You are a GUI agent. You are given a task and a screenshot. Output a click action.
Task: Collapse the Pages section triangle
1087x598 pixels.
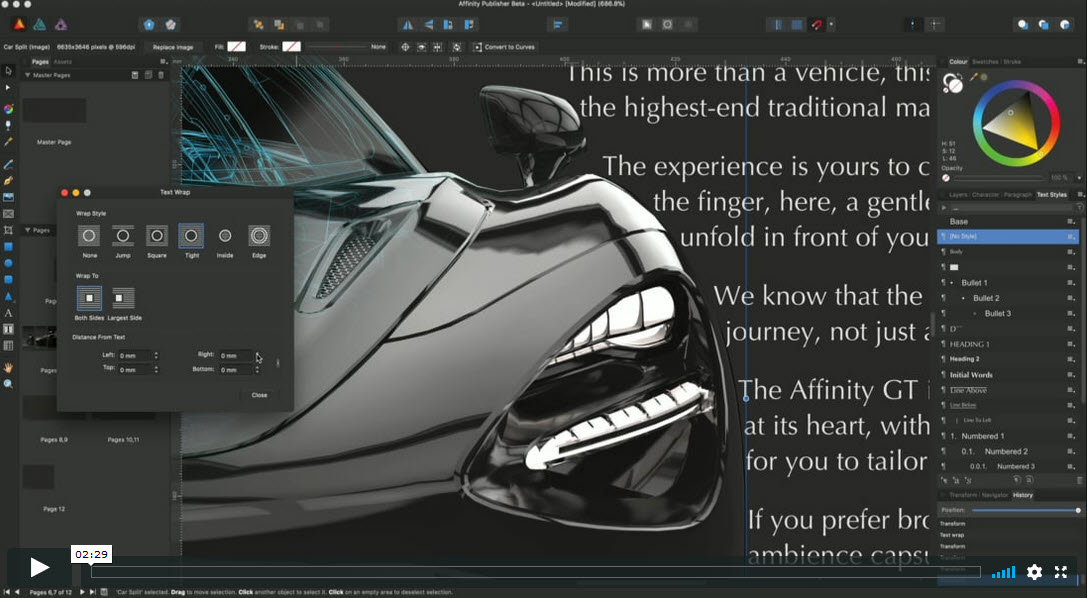pyautogui.click(x=28, y=230)
